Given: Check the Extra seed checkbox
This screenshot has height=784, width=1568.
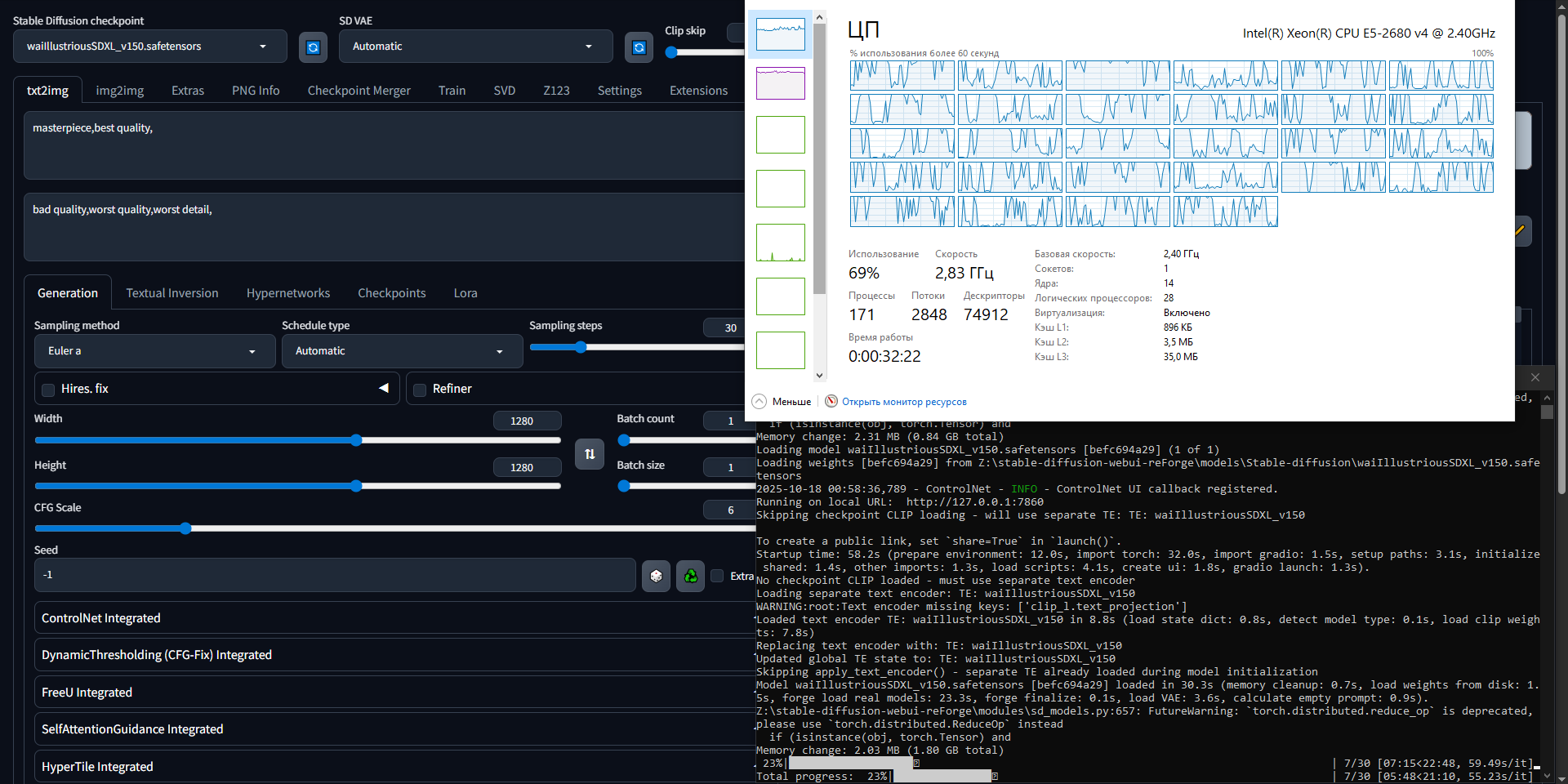Looking at the screenshot, I should click(x=717, y=576).
